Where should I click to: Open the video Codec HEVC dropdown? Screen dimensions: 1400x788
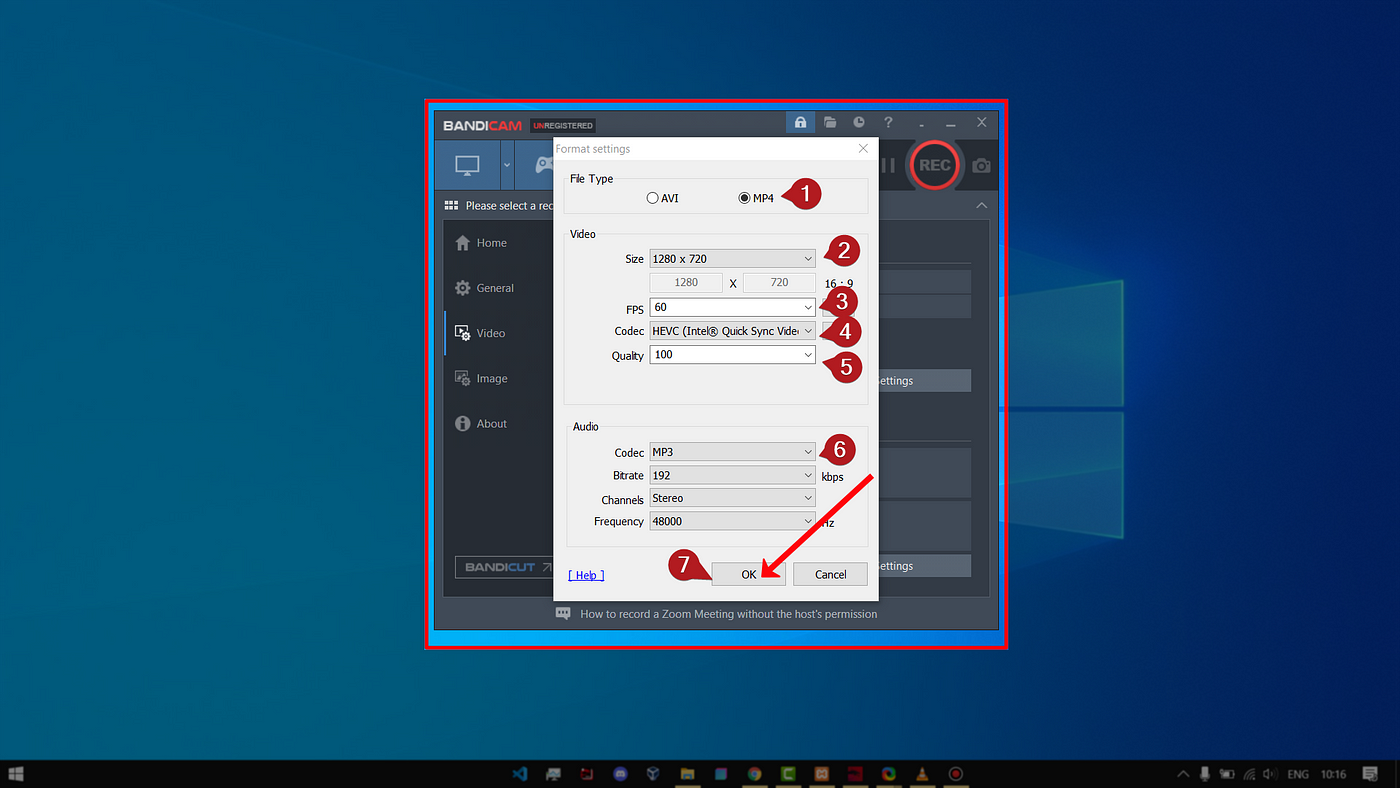coord(733,331)
